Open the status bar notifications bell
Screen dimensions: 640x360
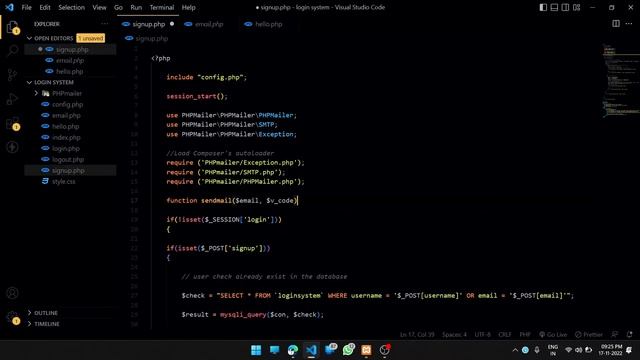point(629,334)
